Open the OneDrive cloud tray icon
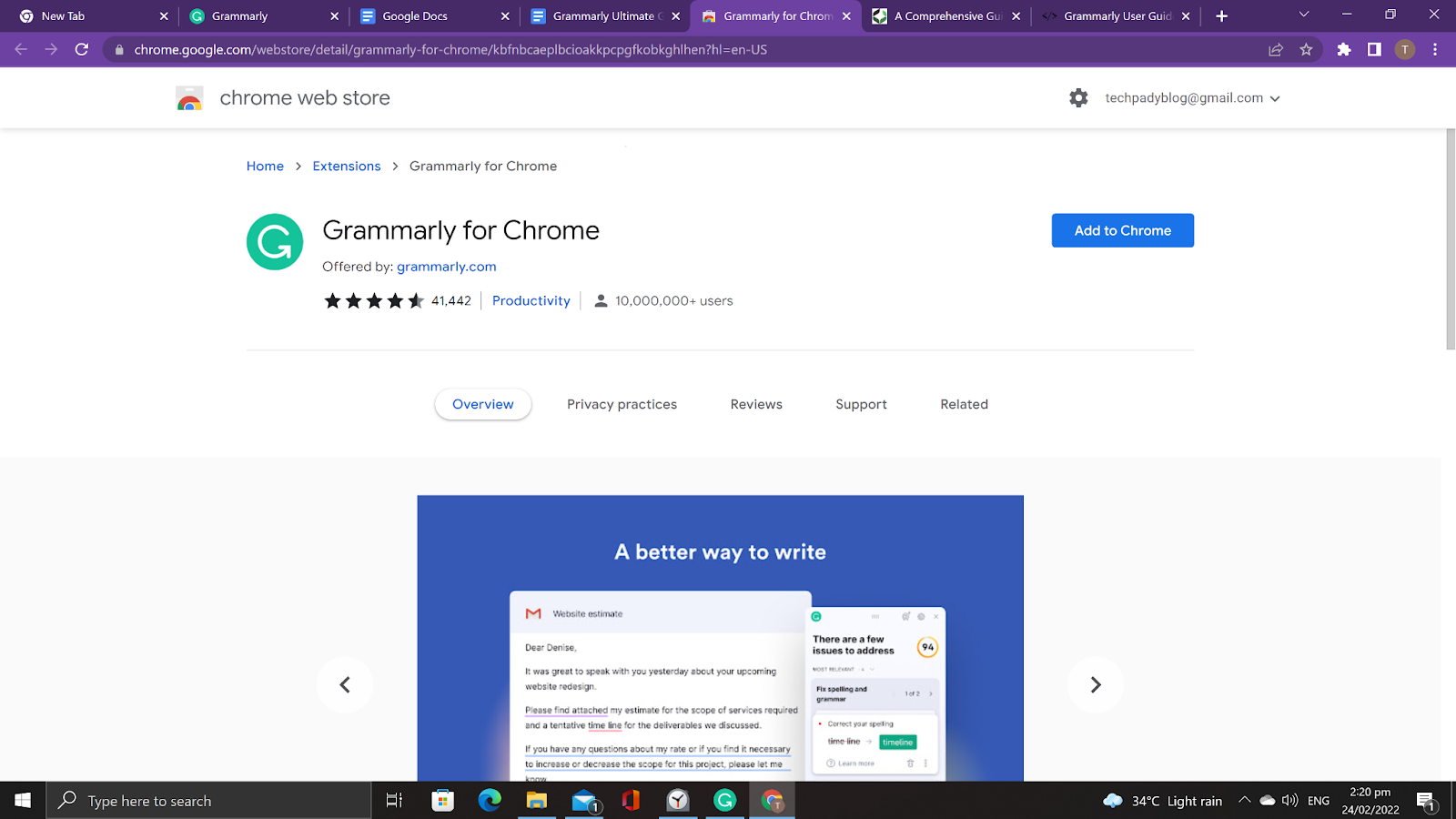 coord(1267,801)
